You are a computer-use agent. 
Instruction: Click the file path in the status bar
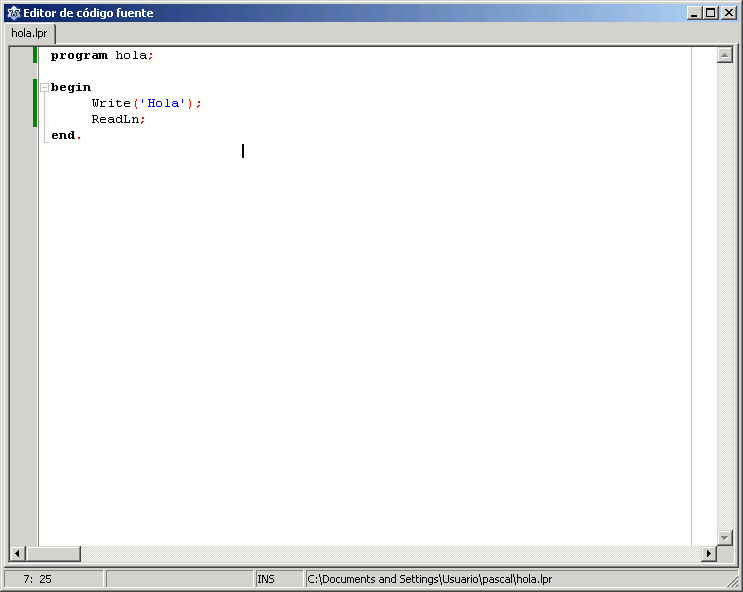[x=430, y=579]
